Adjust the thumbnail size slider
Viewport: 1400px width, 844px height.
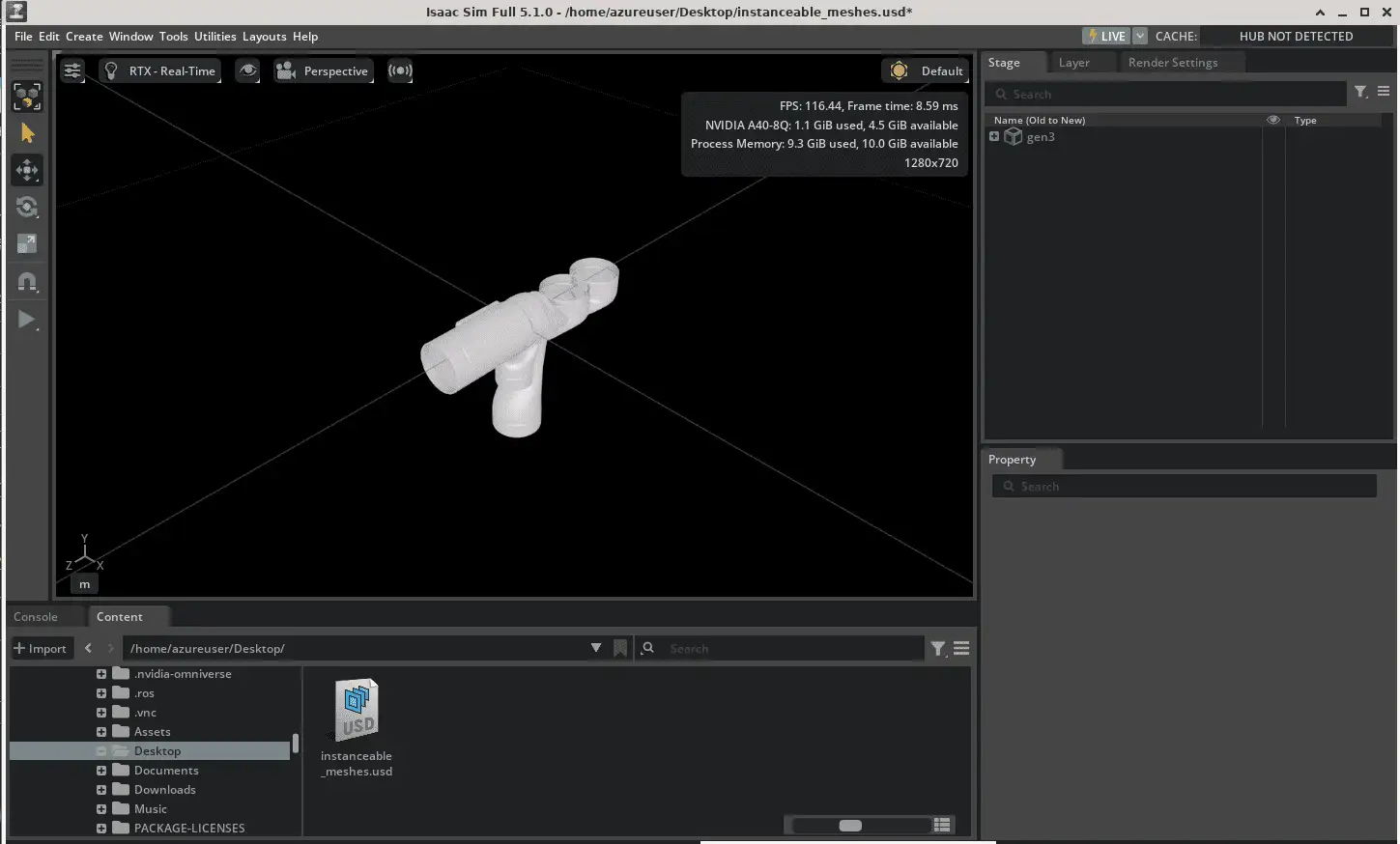pos(850,826)
